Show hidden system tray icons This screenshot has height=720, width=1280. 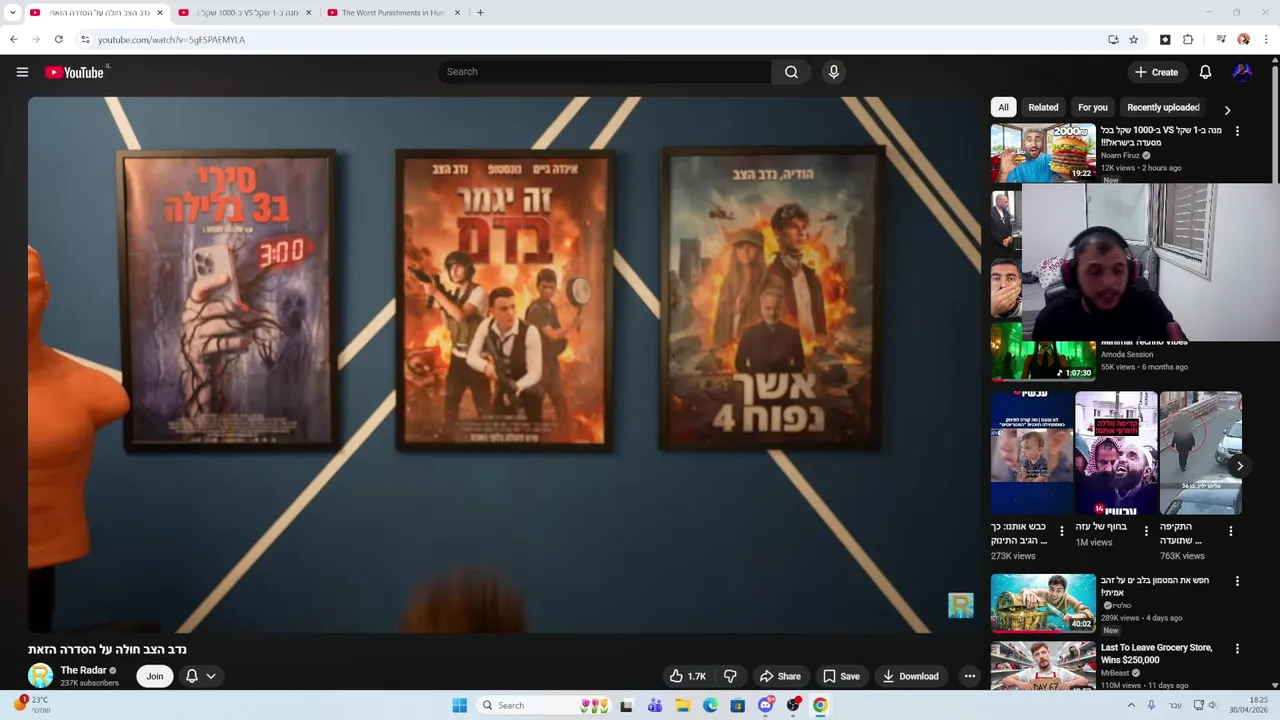click(x=1131, y=705)
